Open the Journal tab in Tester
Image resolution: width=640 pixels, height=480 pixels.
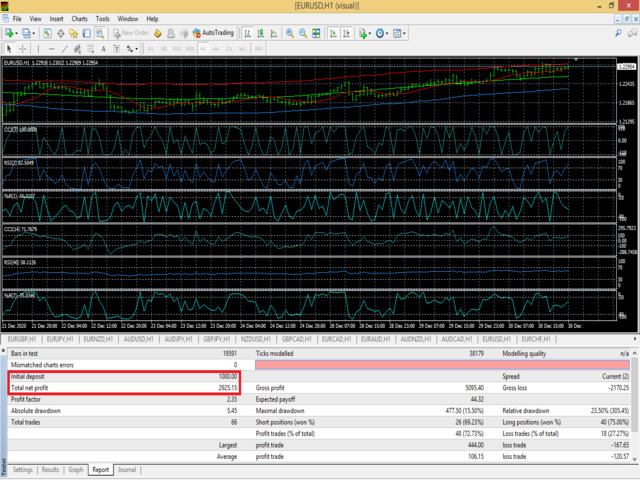click(x=127, y=469)
